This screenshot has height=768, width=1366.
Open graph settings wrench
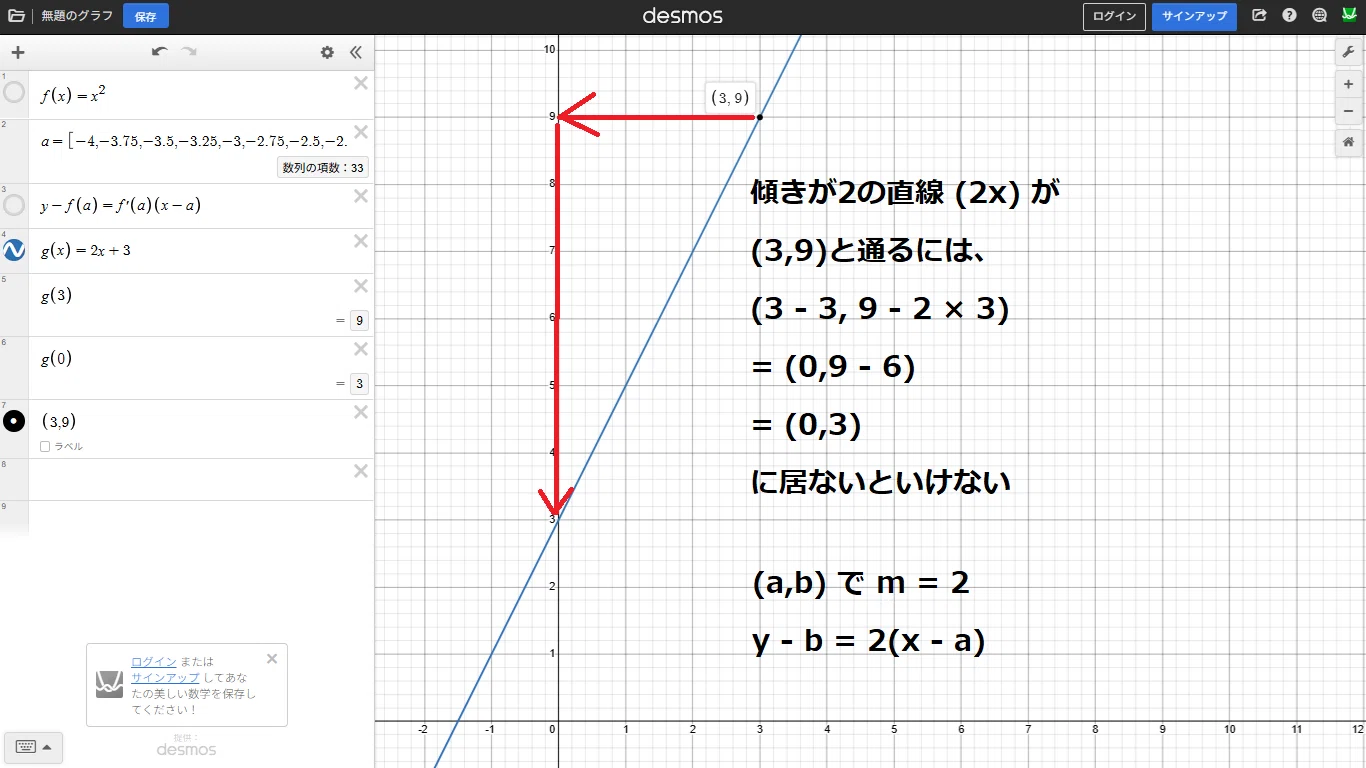[x=1348, y=53]
